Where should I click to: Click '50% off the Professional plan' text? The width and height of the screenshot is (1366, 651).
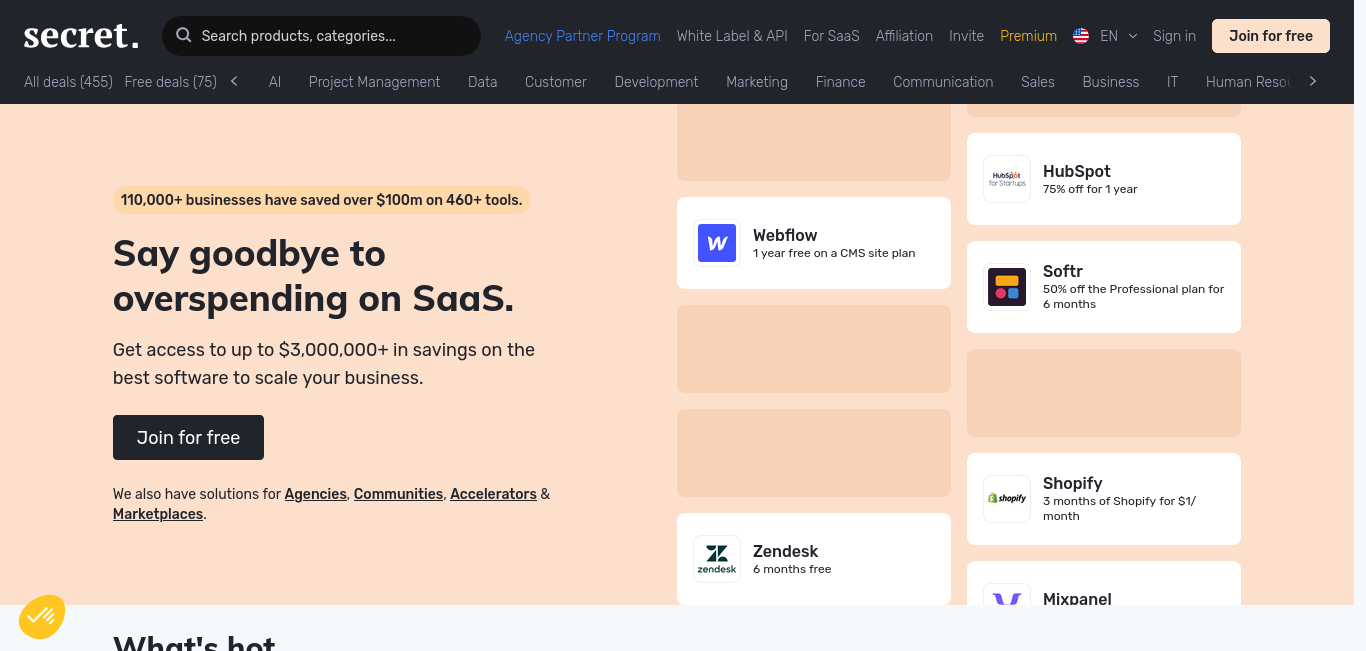(x=1133, y=297)
